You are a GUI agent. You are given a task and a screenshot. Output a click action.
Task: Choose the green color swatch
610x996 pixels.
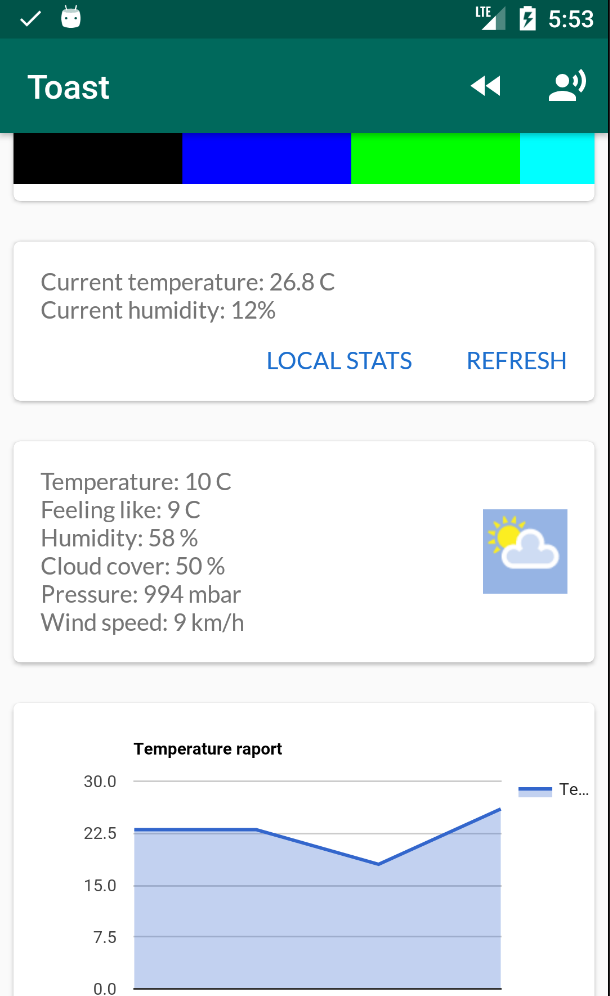click(x=435, y=161)
